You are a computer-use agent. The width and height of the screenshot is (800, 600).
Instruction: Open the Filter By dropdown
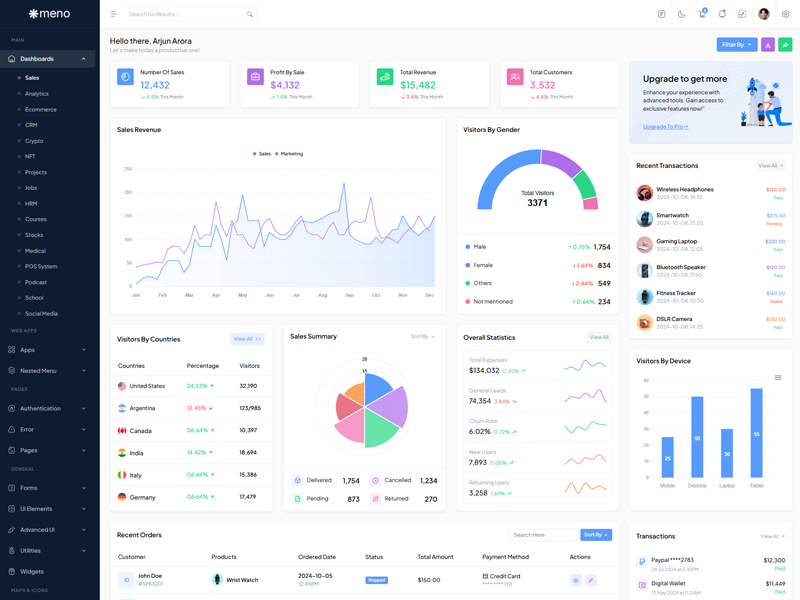737,45
